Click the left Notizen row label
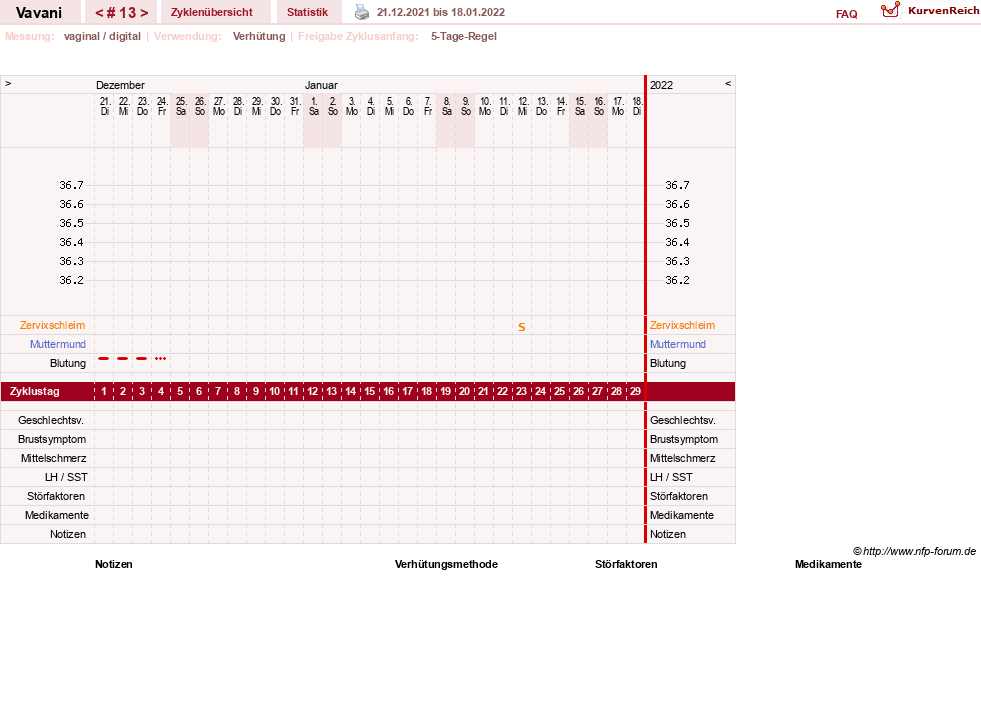Image resolution: width=981 pixels, height=703 pixels. 68,534
